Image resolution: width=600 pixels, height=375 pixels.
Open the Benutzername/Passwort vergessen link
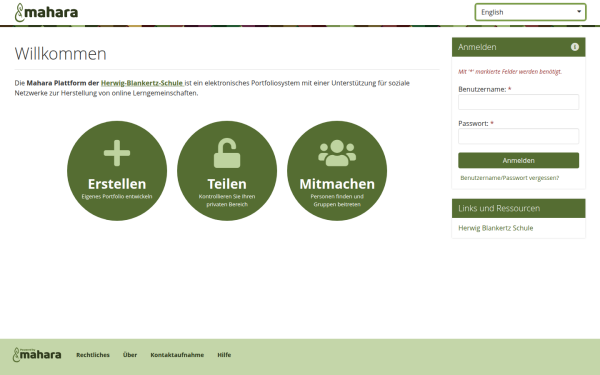pos(509,178)
